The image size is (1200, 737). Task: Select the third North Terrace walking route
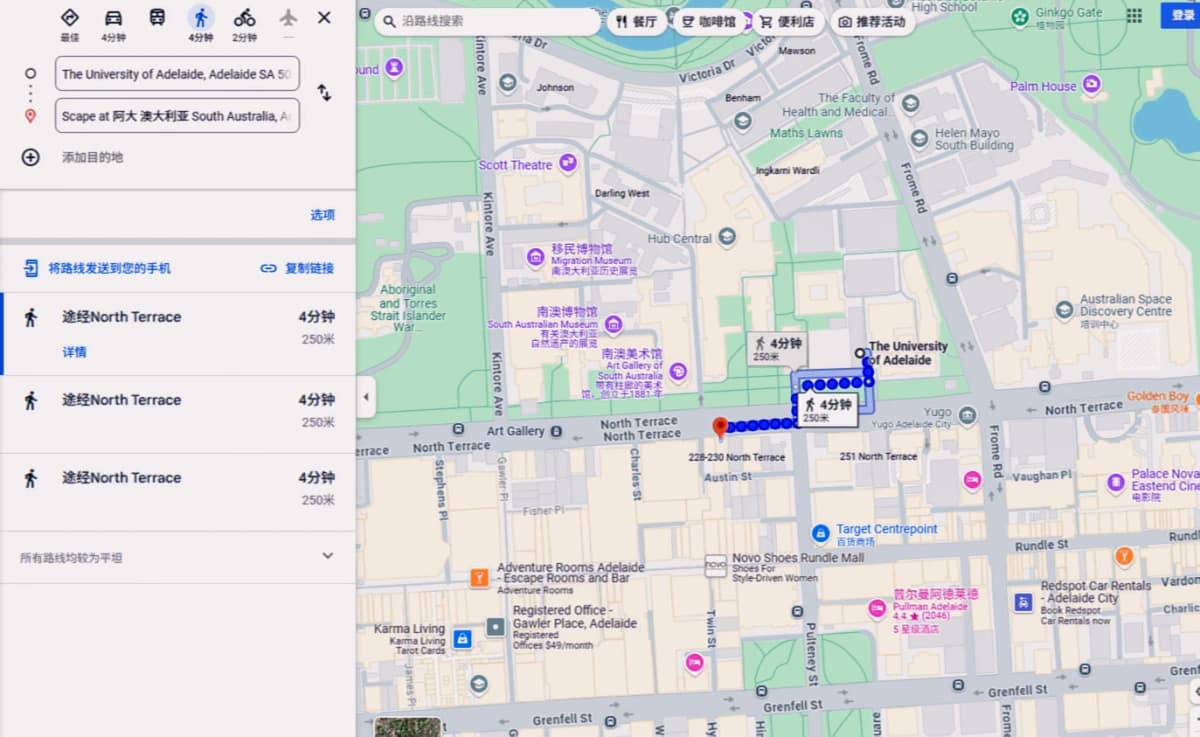[x=178, y=490]
